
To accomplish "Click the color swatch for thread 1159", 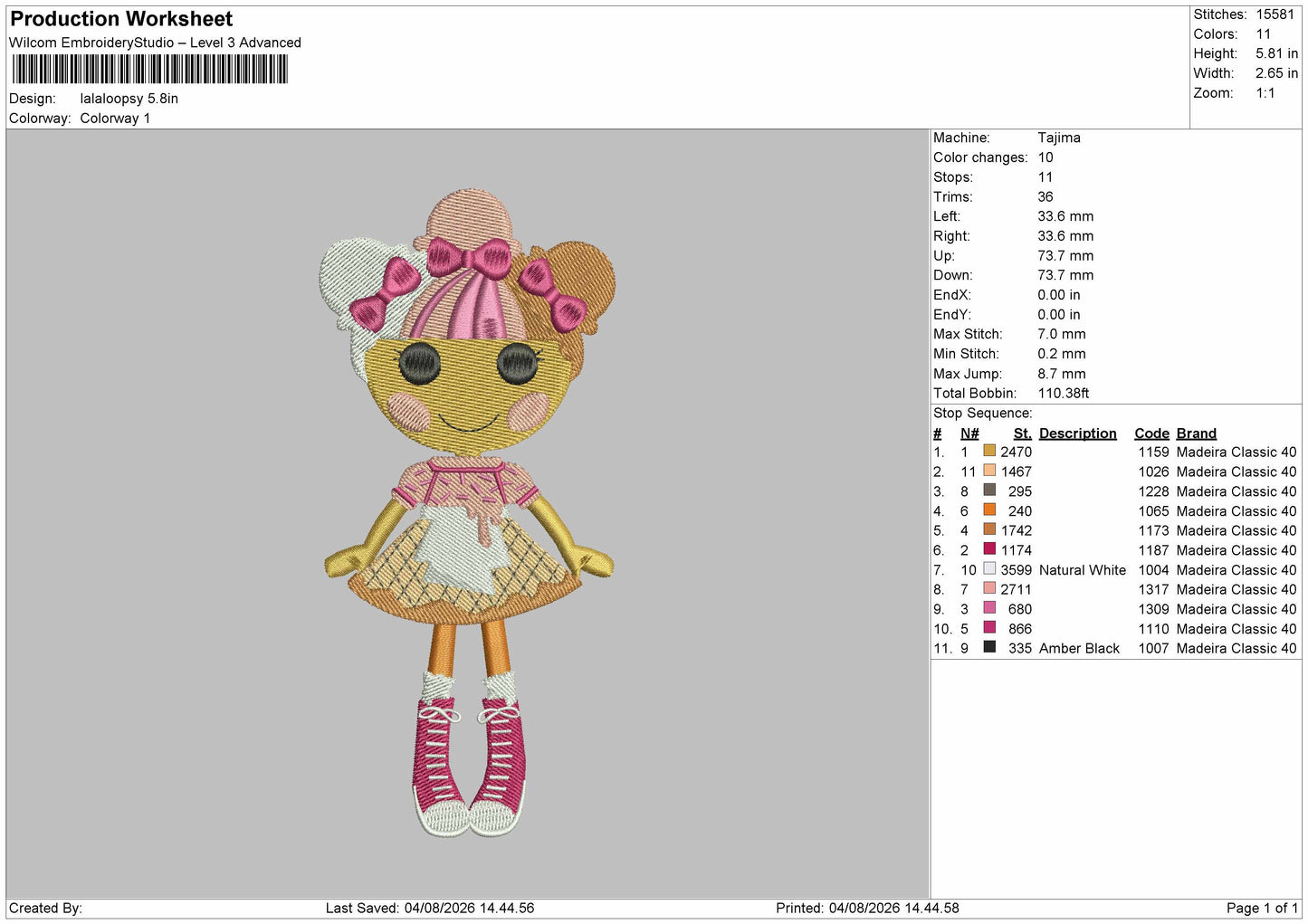I will [989, 451].
